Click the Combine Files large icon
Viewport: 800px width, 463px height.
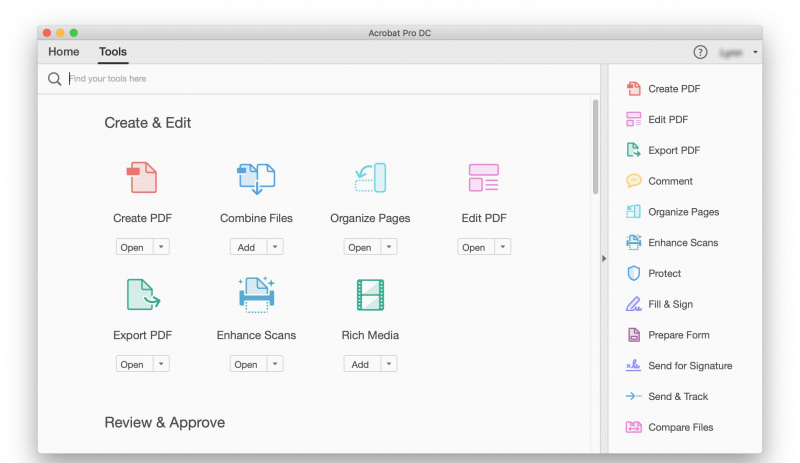[x=256, y=179]
